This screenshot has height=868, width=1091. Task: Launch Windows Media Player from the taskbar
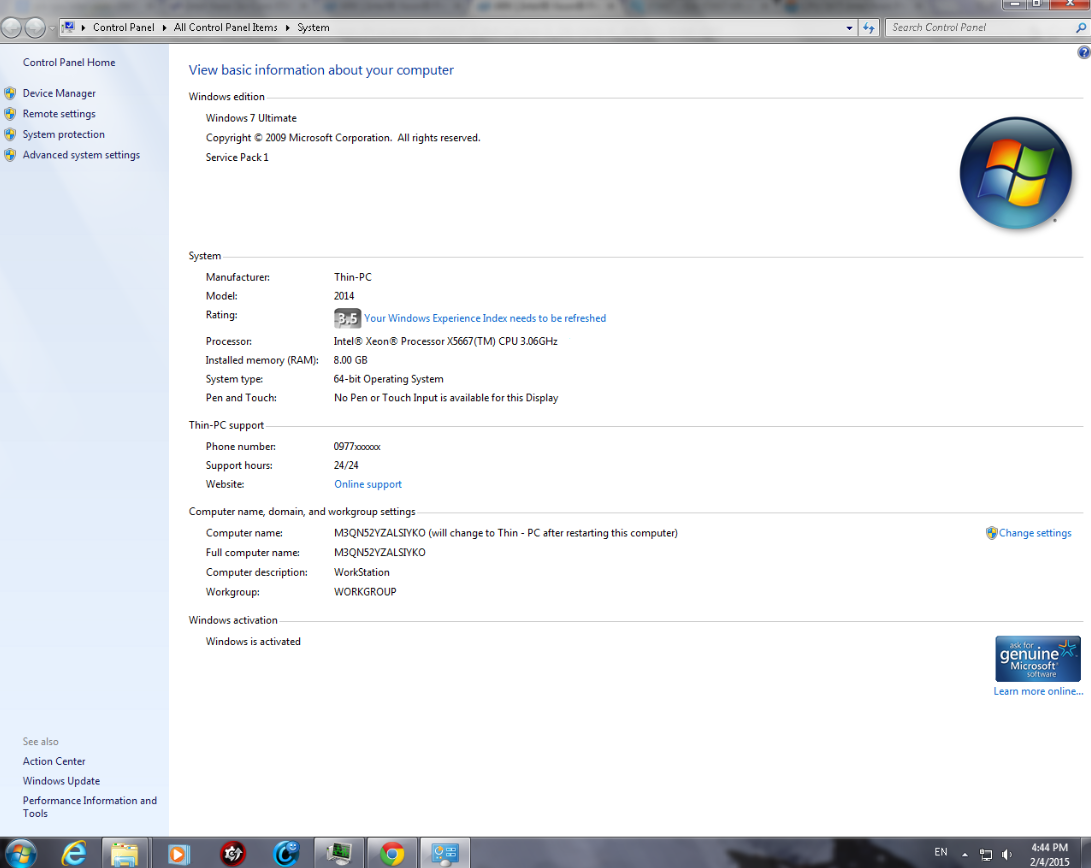178,854
